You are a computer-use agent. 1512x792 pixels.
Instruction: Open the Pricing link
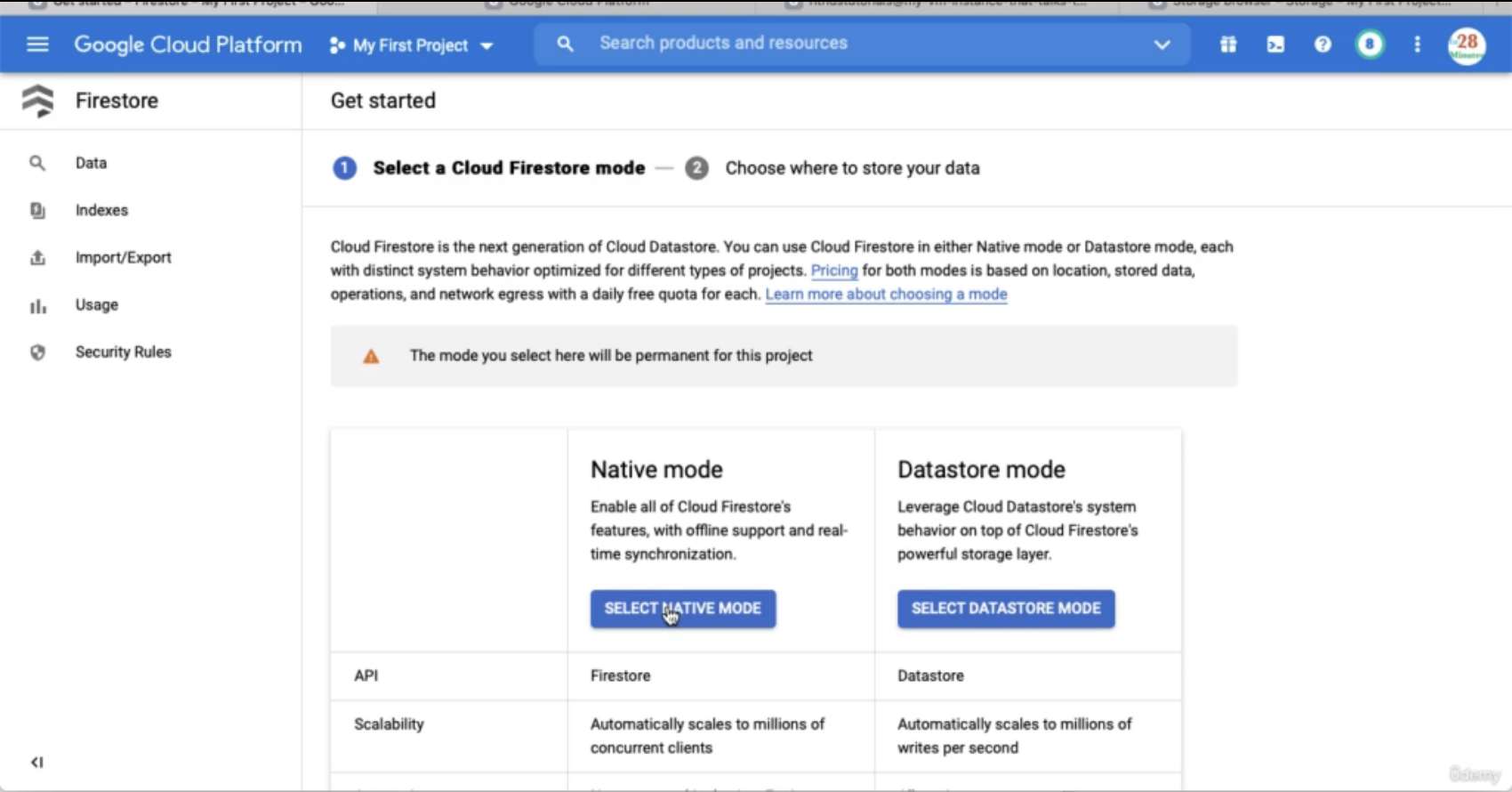834,271
